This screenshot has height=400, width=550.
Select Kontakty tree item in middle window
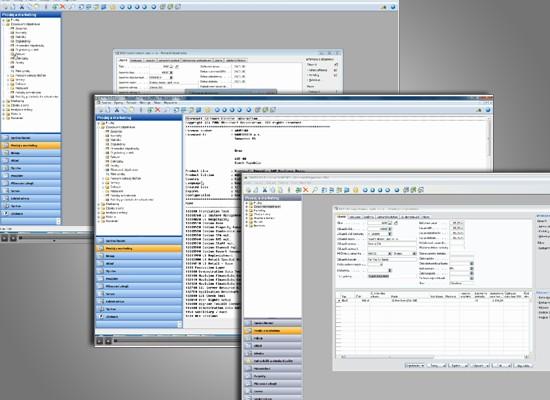coord(116,135)
